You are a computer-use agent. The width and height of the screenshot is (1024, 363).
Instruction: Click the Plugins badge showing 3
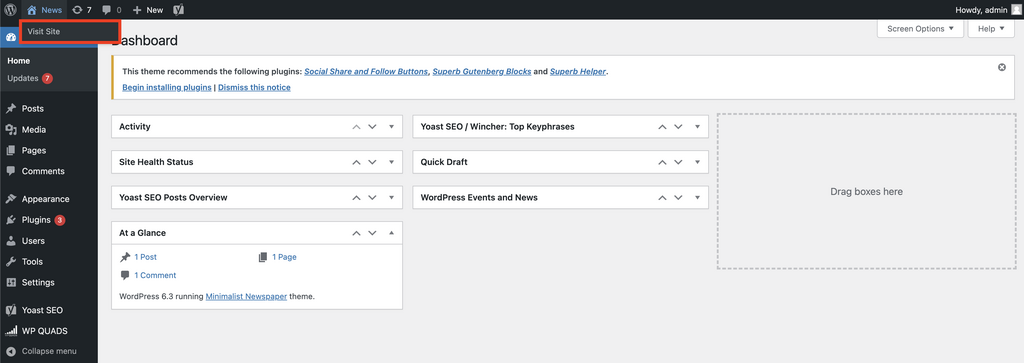(x=60, y=220)
